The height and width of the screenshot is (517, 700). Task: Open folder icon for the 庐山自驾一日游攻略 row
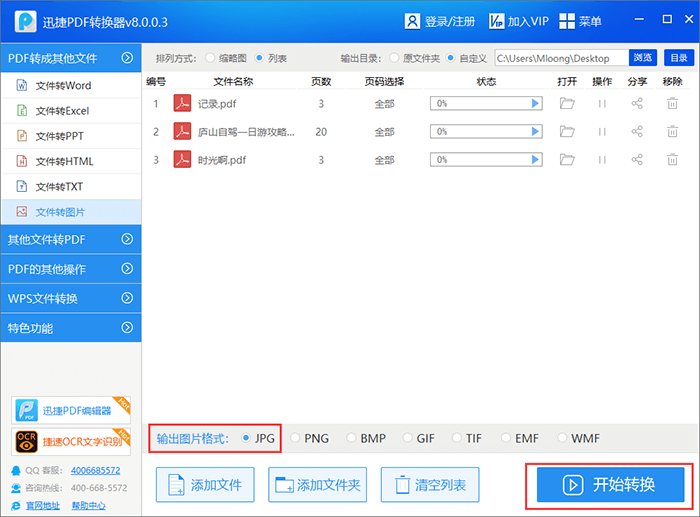567,132
